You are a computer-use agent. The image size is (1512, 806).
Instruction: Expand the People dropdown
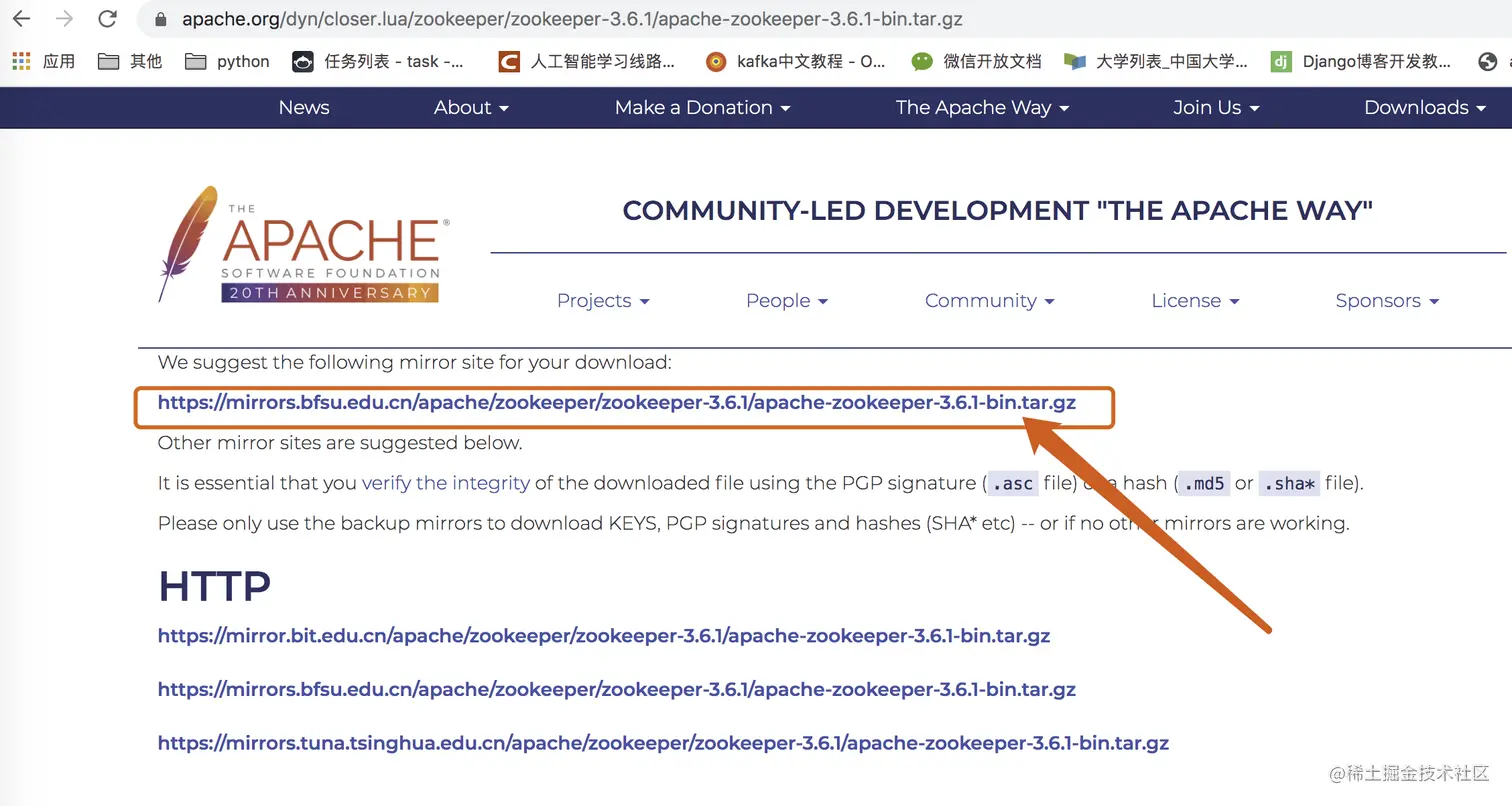click(787, 300)
